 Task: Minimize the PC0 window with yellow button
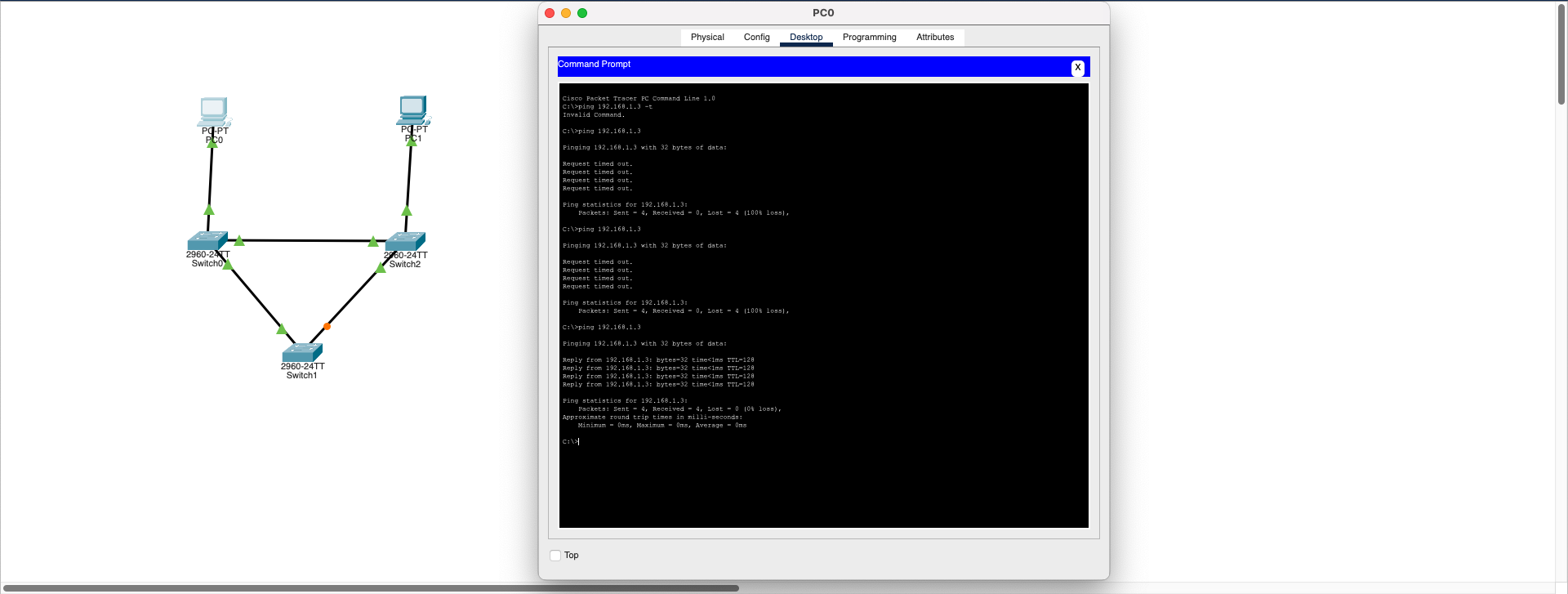[566, 13]
